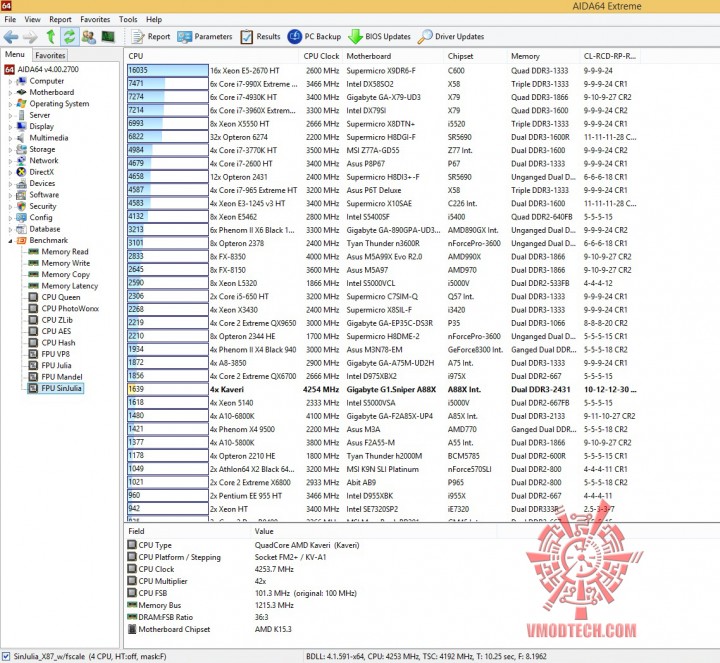The width and height of the screenshot is (720, 663).
Task: Select the Memory Latency benchmark
Action: coord(70,286)
